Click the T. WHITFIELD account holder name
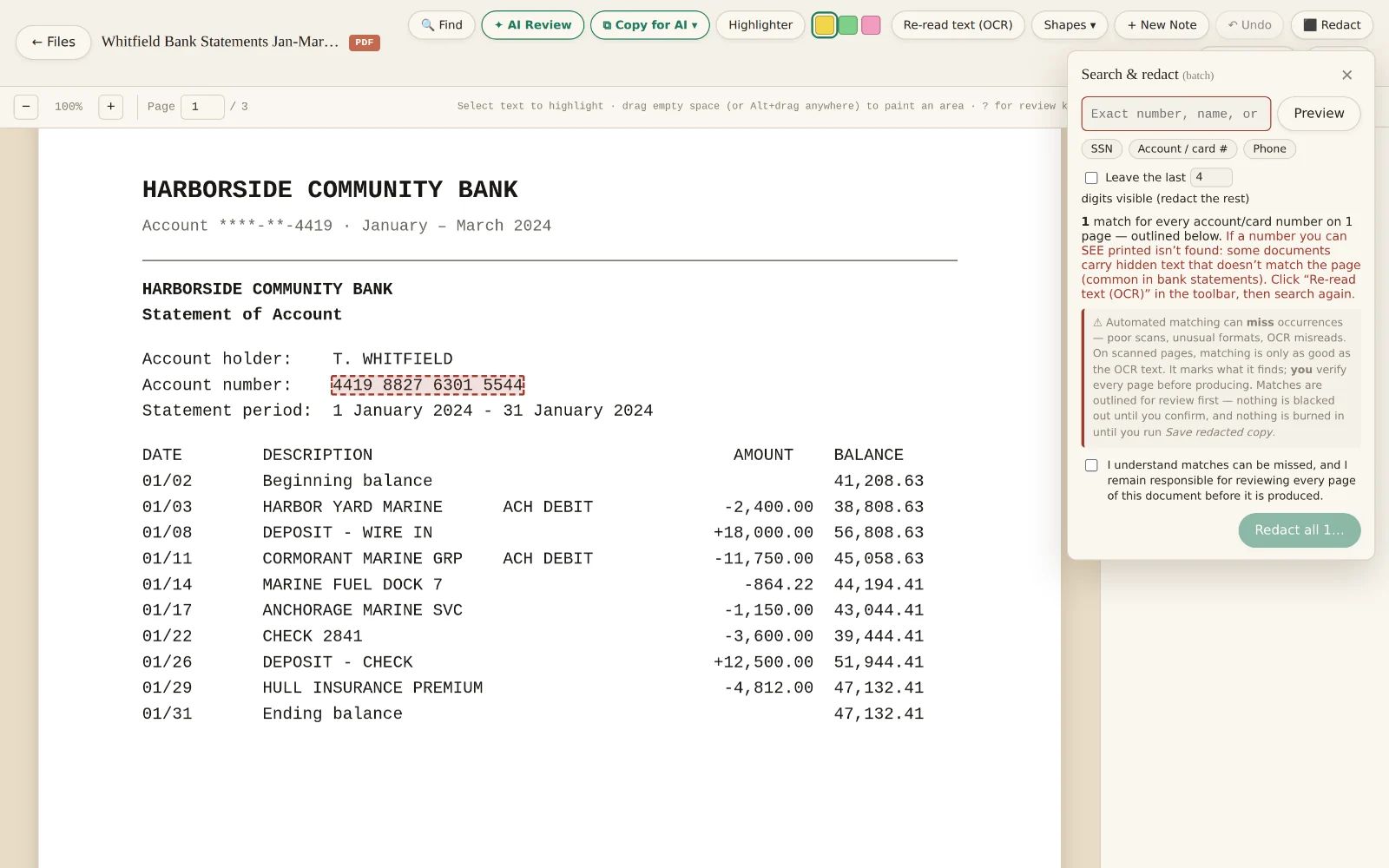The image size is (1389, 868). 392,359
